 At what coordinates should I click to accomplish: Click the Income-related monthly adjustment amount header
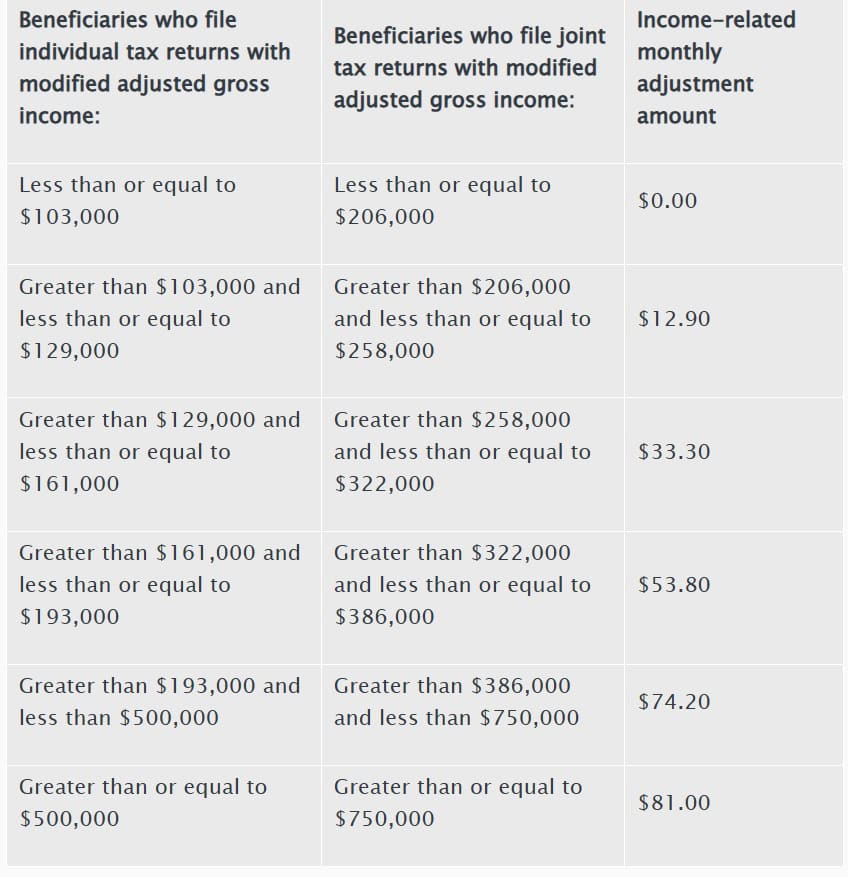[716, 68]
